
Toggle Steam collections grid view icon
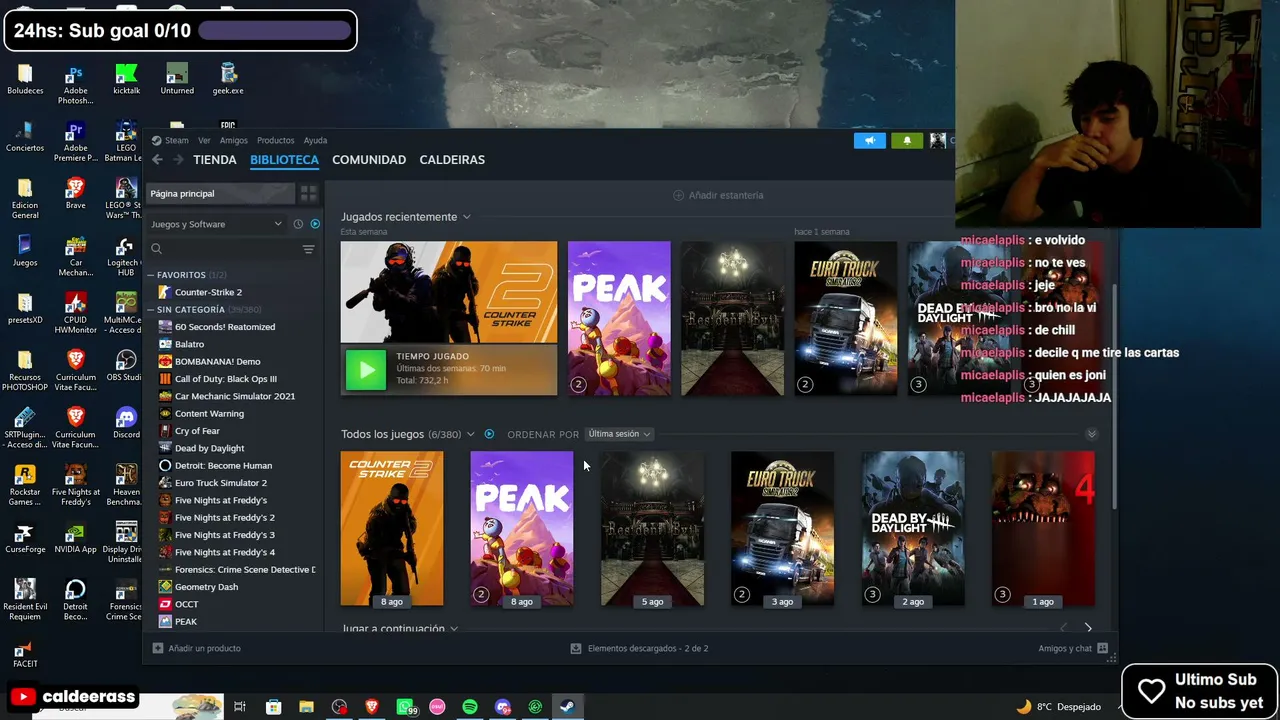pos(308,193)
